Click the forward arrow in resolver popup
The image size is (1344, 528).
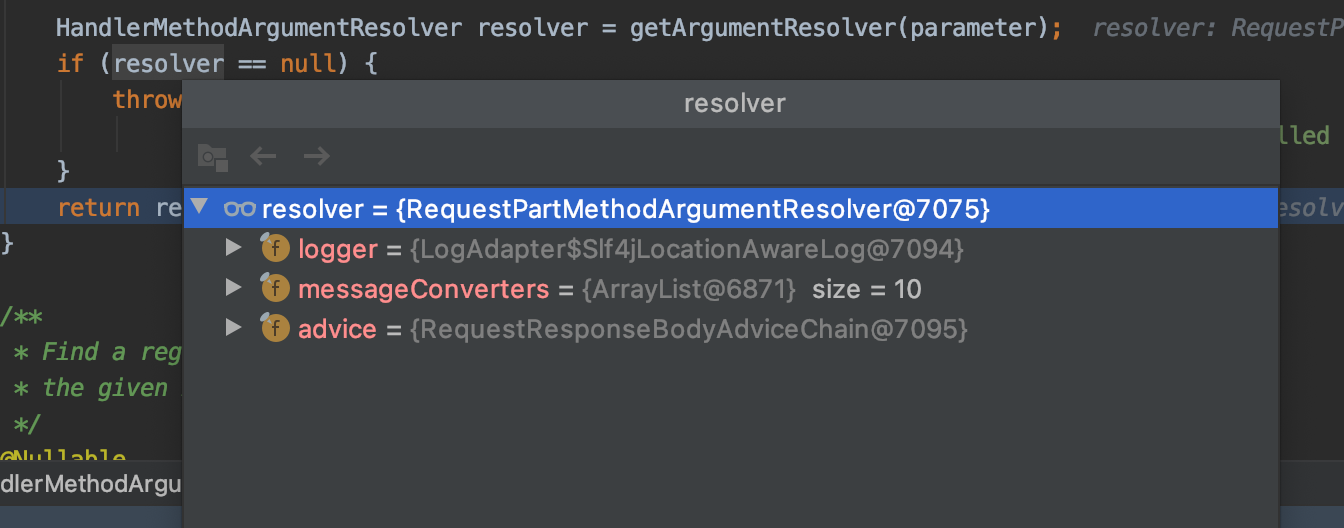tap(317, 156)
